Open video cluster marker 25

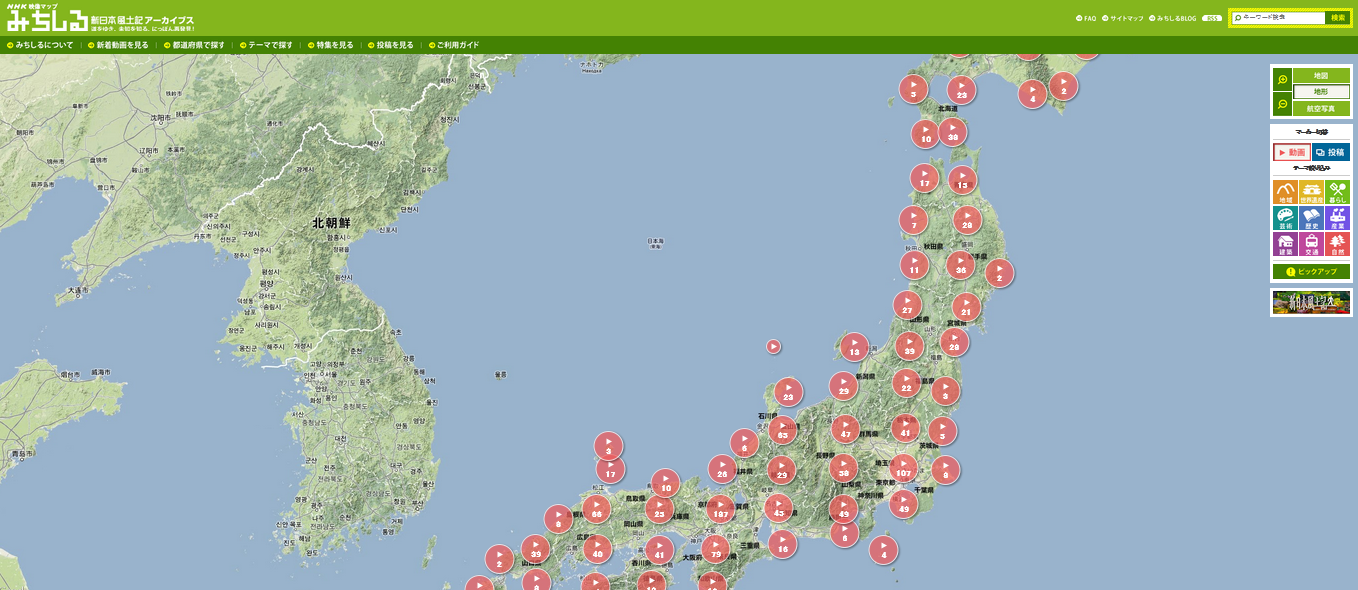658,510
